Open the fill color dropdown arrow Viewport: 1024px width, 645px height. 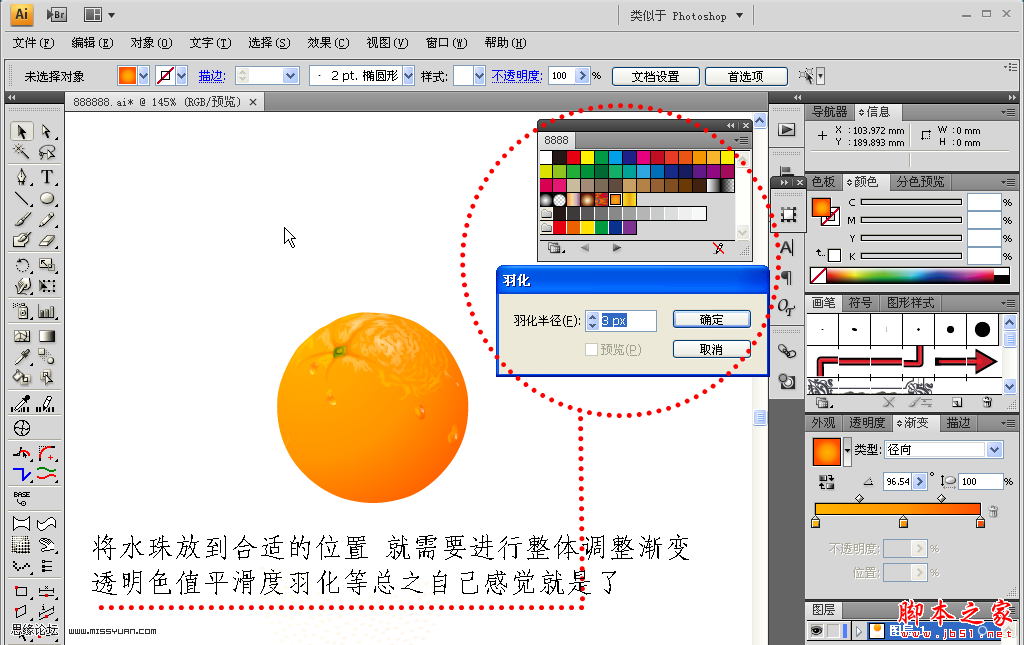coord(144,76)
